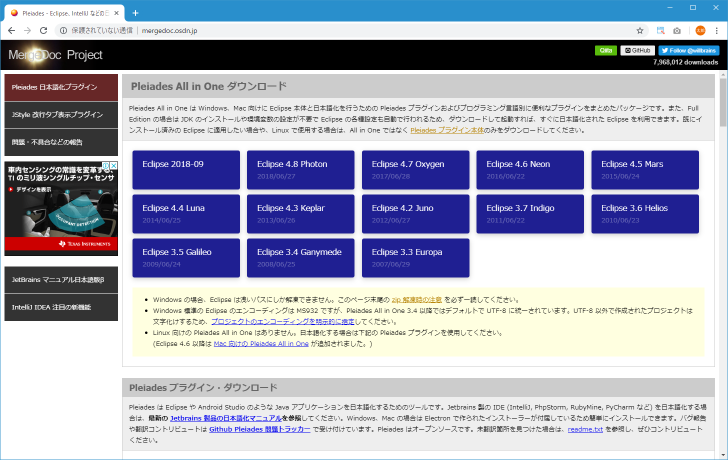Open the GitHub button in header
728x460 pixels.
click(x=637, y=51)
